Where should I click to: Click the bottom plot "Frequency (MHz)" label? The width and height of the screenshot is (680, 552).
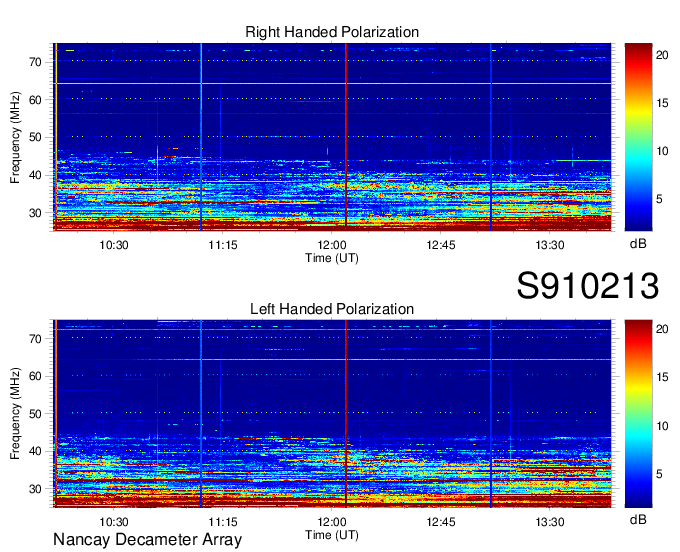tap(15, 414)
